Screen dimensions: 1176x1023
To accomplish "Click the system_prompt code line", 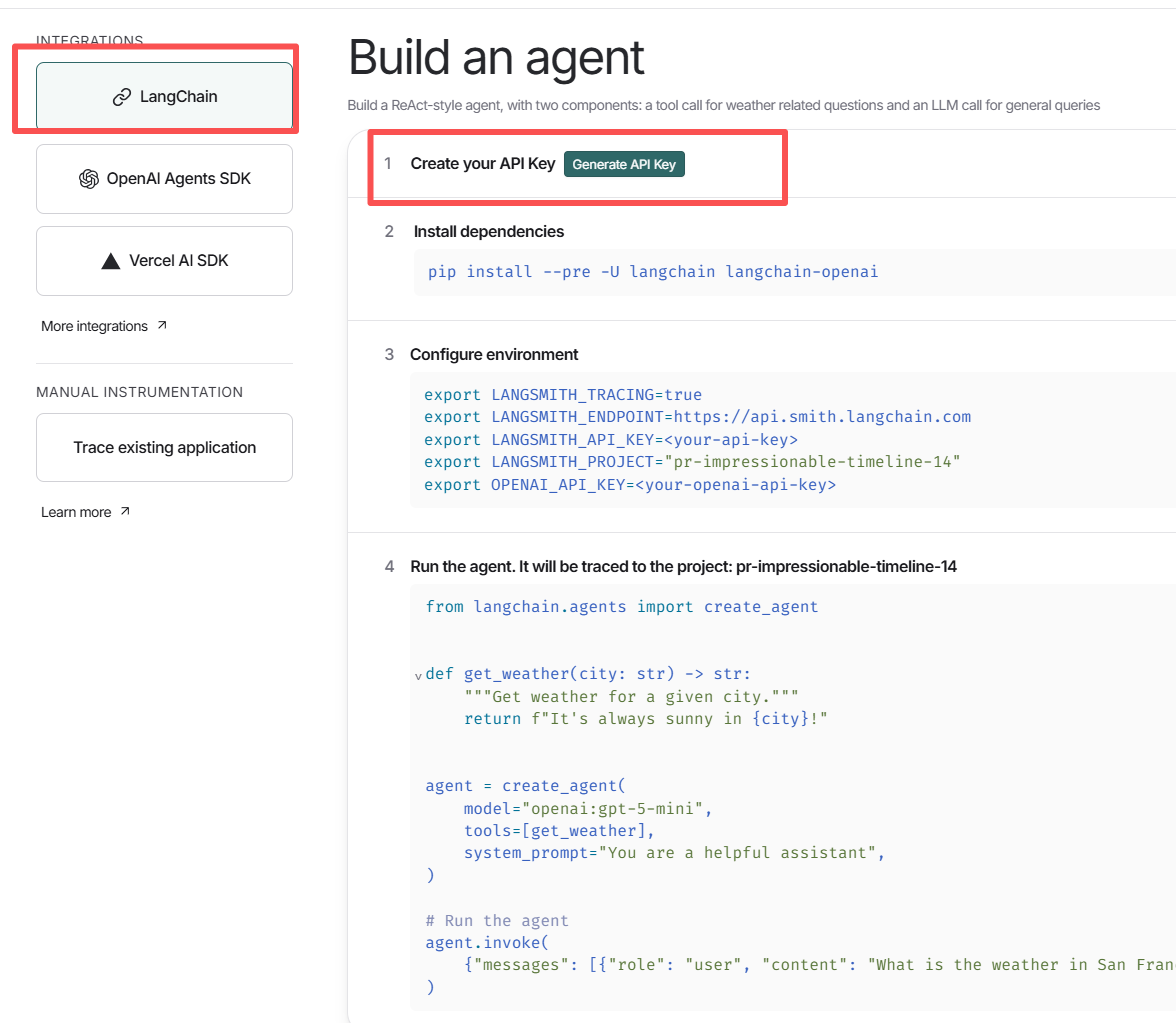I will pos(674,853).
